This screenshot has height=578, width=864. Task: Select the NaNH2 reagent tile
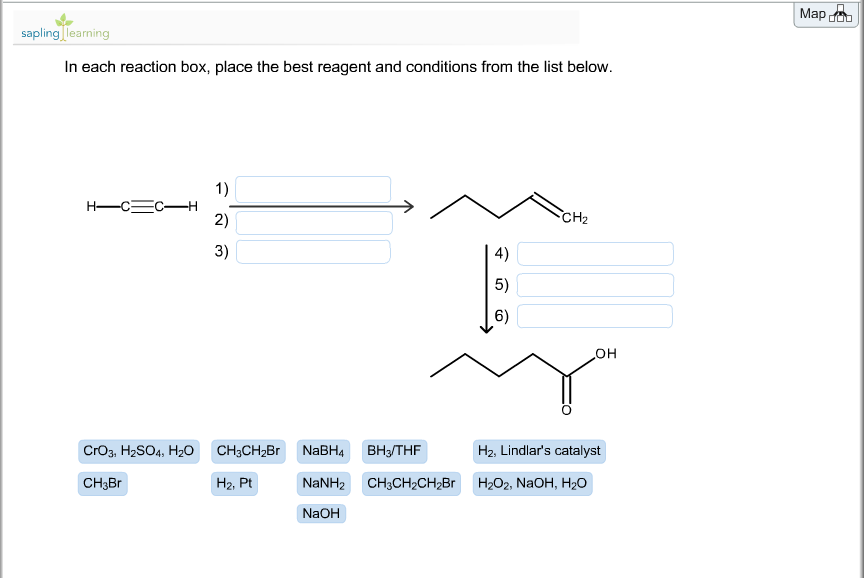(321, 483)
